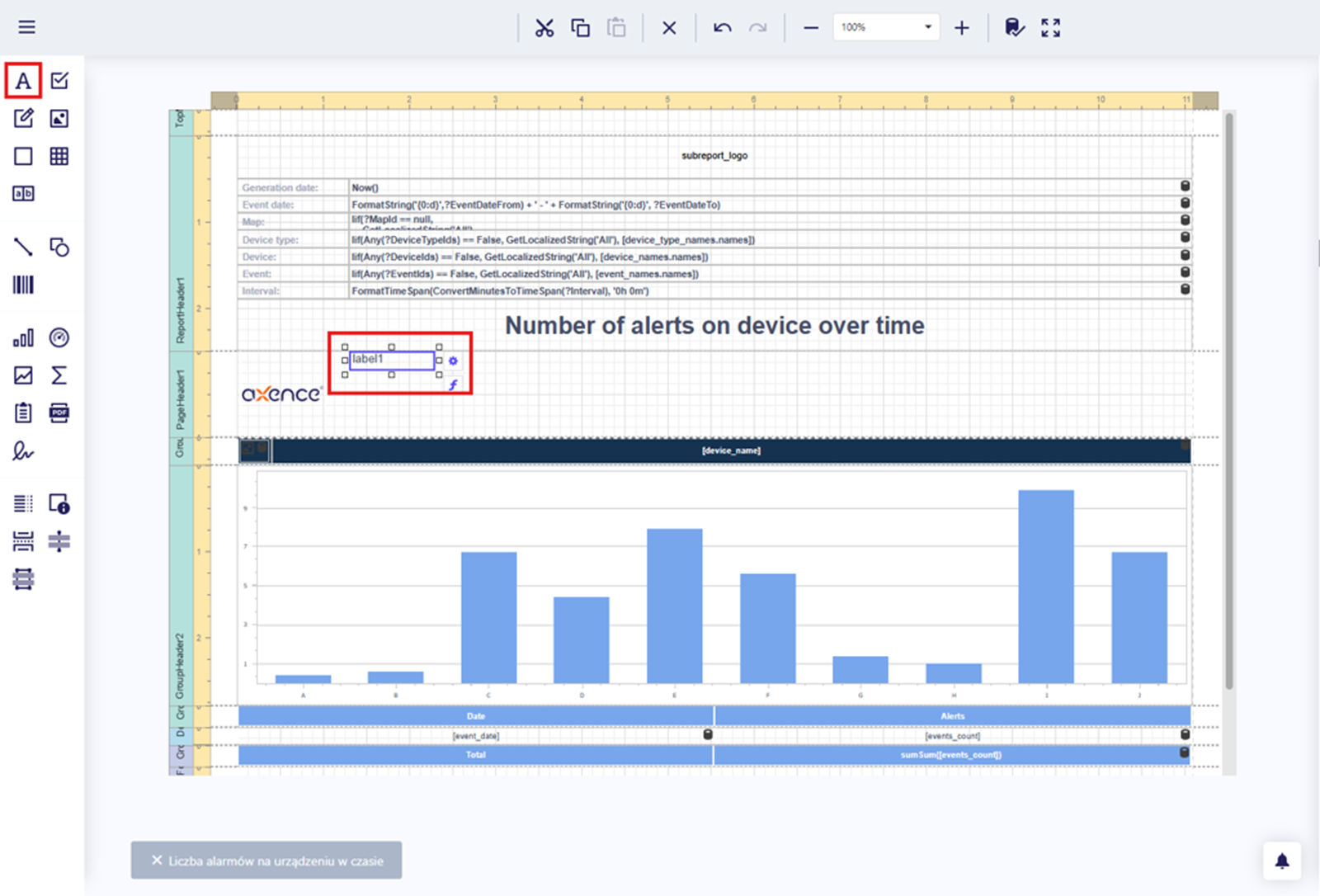Toggle full screen mode
The height and width of the screenshot is (896, 1320).
[1050, 28]
